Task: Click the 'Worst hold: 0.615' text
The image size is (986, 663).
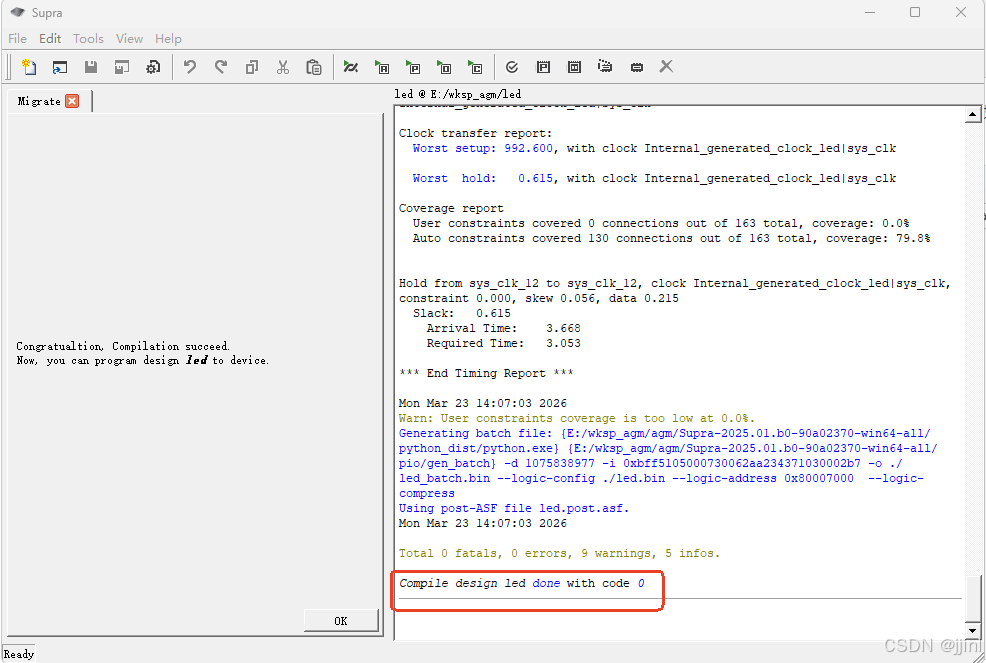Action: click(483, 179)
